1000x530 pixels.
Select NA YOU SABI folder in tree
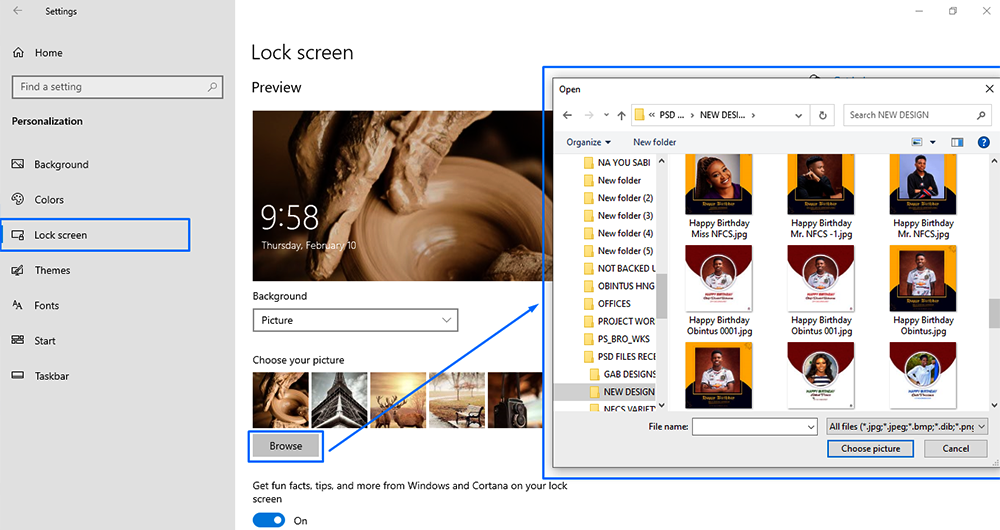coord(617,163)
